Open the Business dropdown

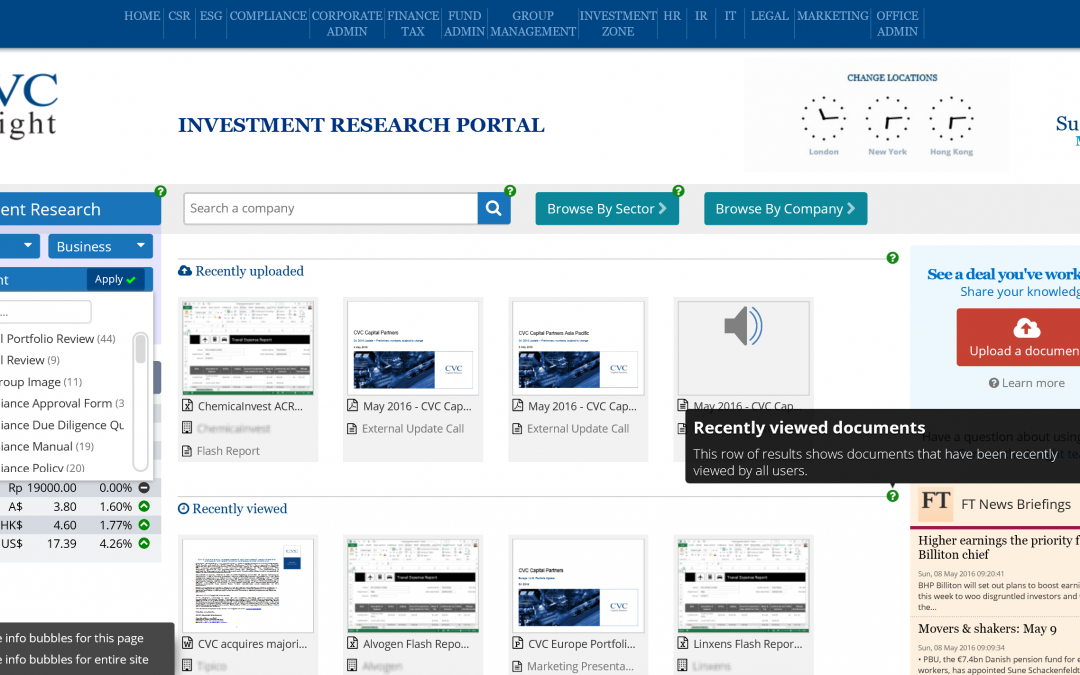101,247
